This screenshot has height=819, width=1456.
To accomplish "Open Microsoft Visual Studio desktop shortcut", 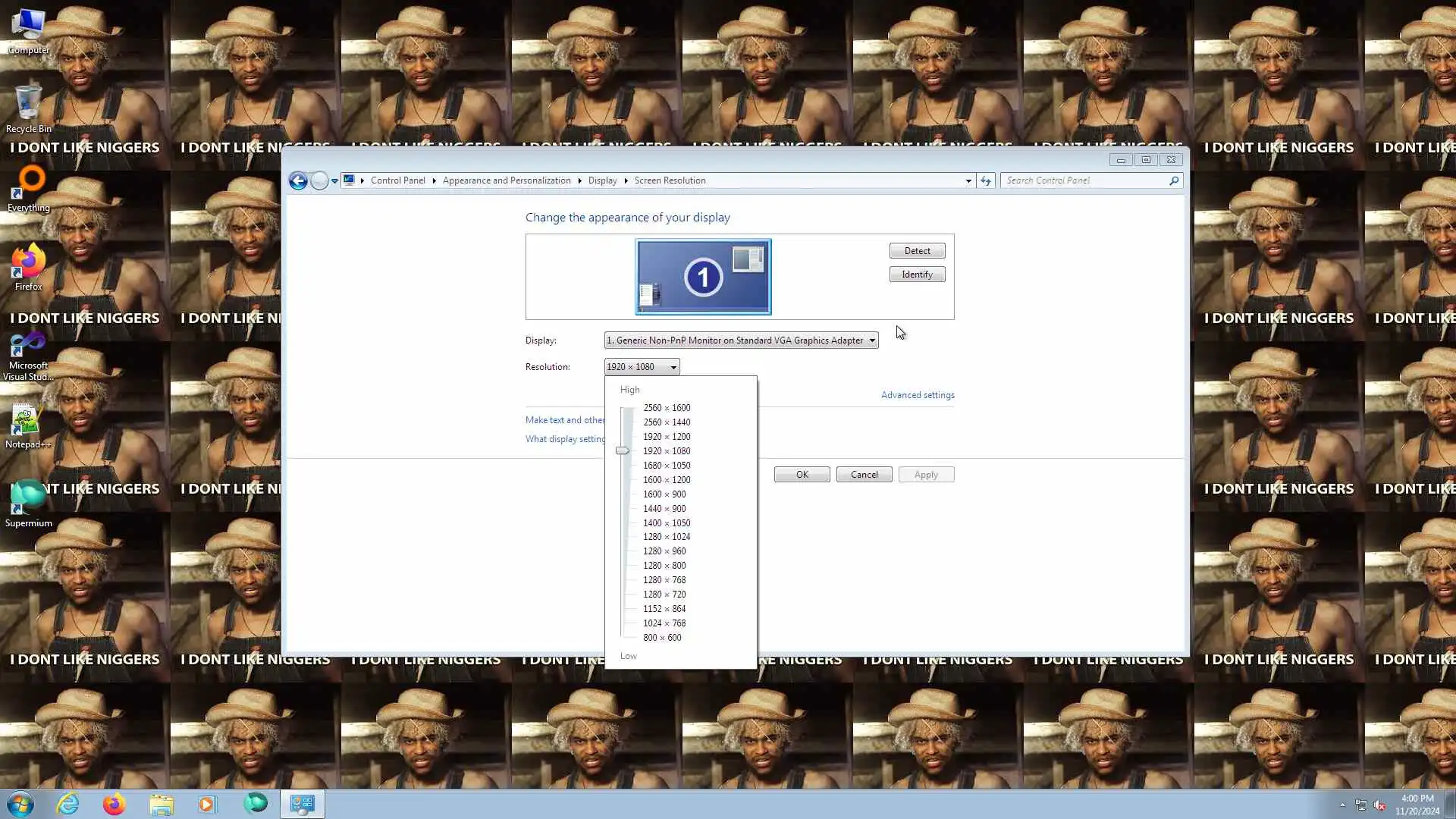I will click(x=28, y=355).
